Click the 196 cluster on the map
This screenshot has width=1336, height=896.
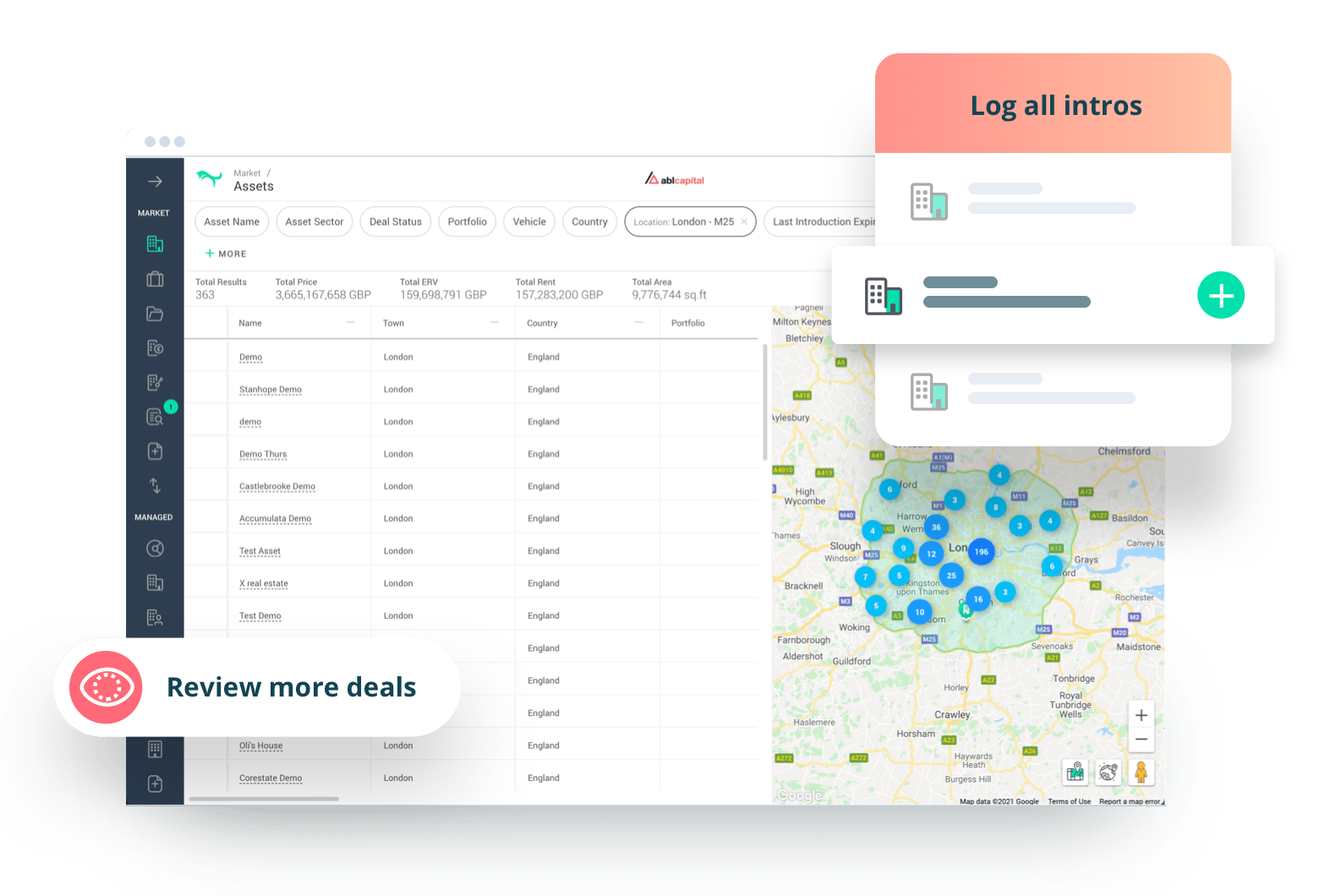tap(981, 552)
